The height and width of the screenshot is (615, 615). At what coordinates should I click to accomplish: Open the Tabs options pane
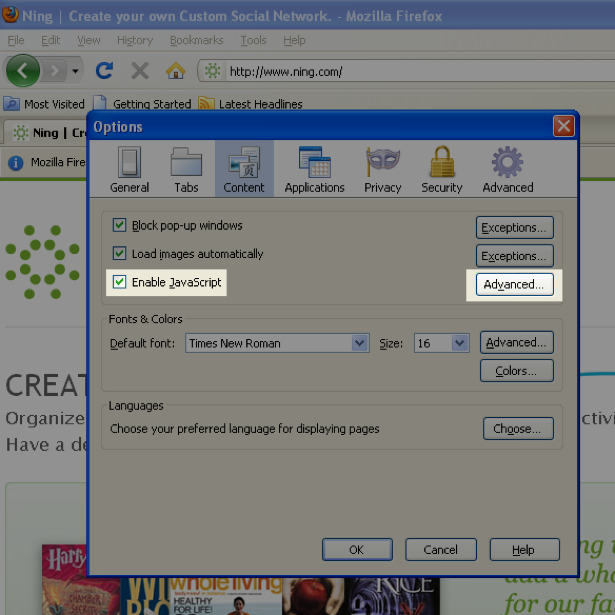[186, 169]
